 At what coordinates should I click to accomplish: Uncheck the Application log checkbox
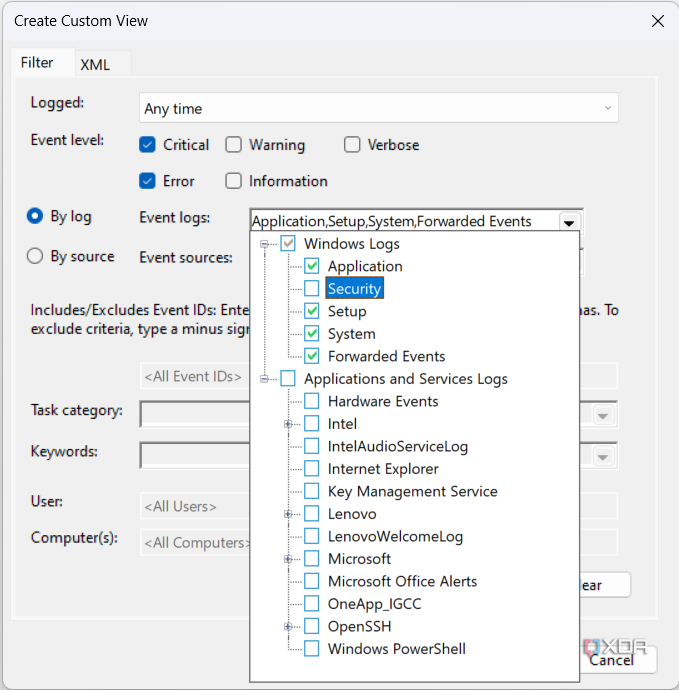tap(312, 266)
